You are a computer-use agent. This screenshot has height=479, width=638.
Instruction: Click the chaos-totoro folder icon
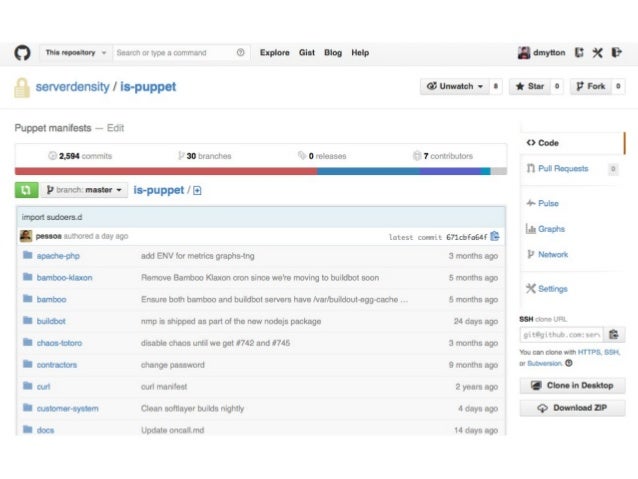coord(28,342)
